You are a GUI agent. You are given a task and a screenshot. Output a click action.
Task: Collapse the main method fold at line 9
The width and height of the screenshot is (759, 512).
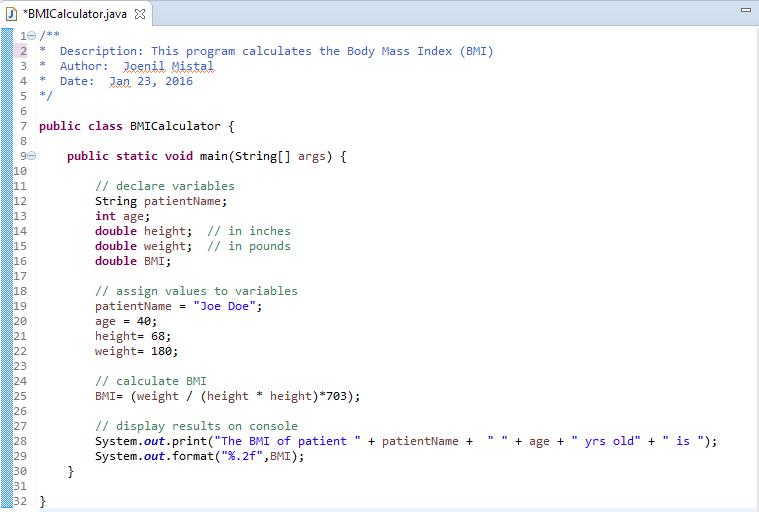tap(31, 155)
